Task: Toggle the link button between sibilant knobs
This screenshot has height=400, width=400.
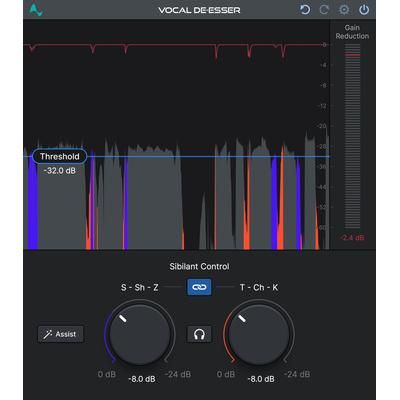Action: click(199, 287)
